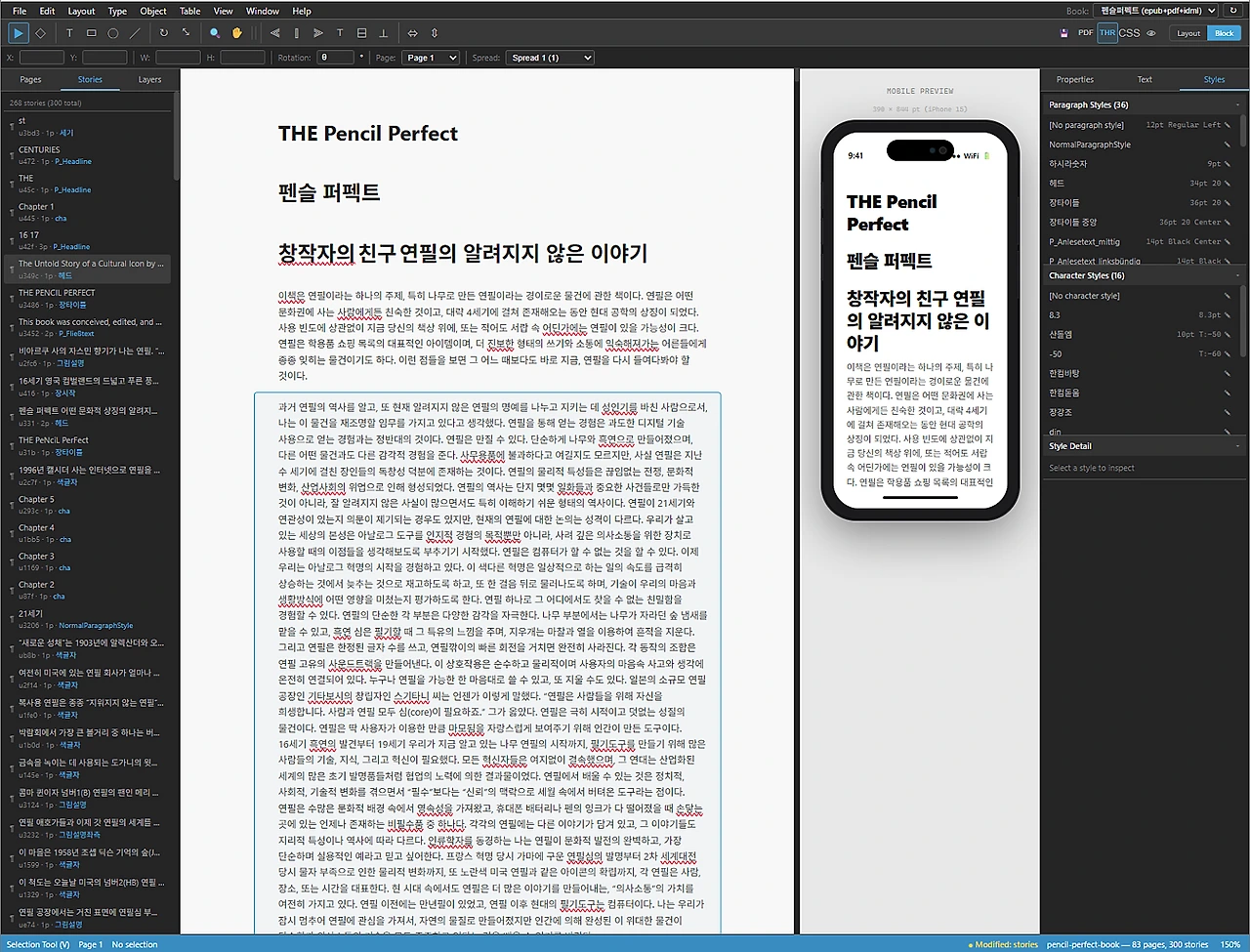Image resolution: width=1250 pixels, height=952 pixels.
Task: Align objects to top edge
Action: [x=340, y=33]
